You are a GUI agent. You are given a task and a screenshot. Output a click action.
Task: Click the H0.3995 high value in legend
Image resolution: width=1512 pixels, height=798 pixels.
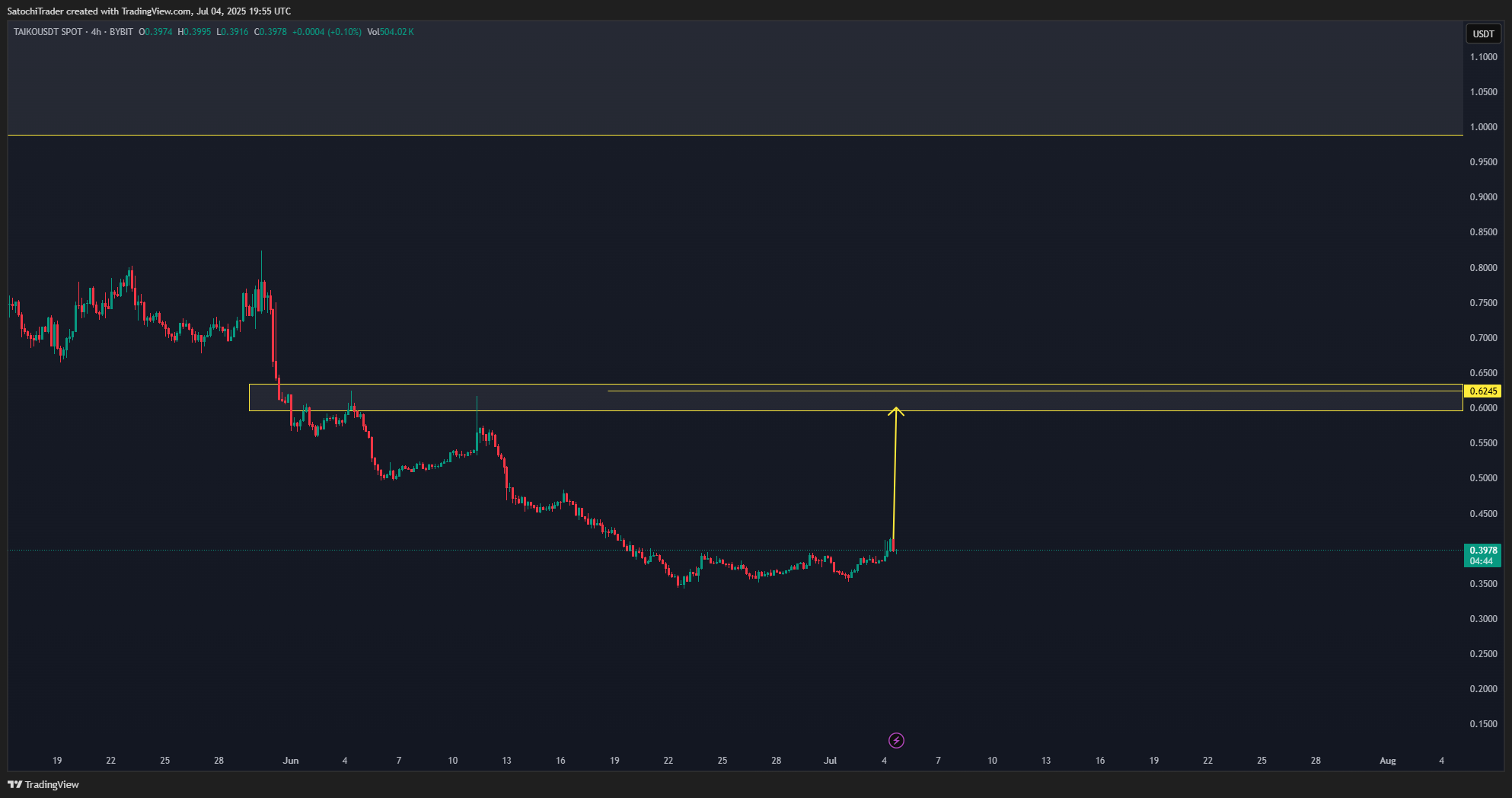tap(194, 32)
